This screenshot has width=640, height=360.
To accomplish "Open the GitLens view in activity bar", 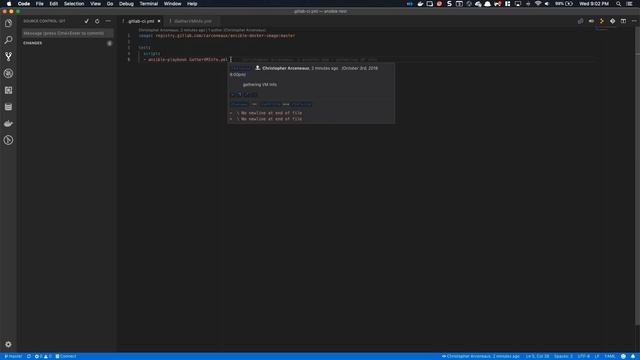I will 8,140.
